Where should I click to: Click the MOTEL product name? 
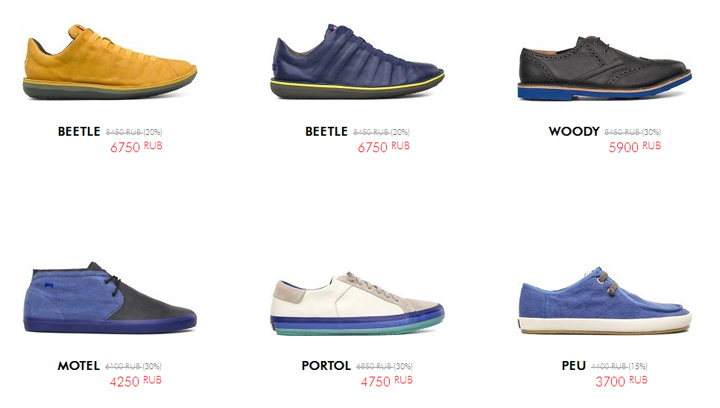(x=79, y=366)
